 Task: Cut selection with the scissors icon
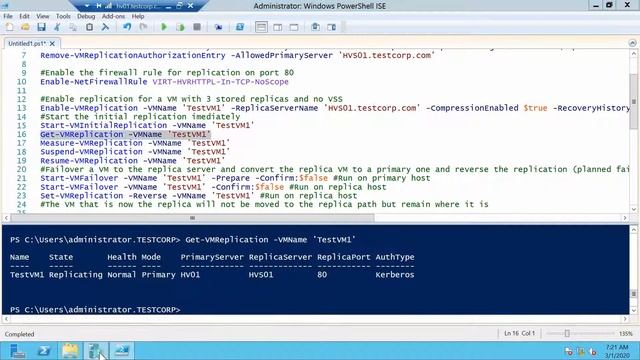coord(57,27)
